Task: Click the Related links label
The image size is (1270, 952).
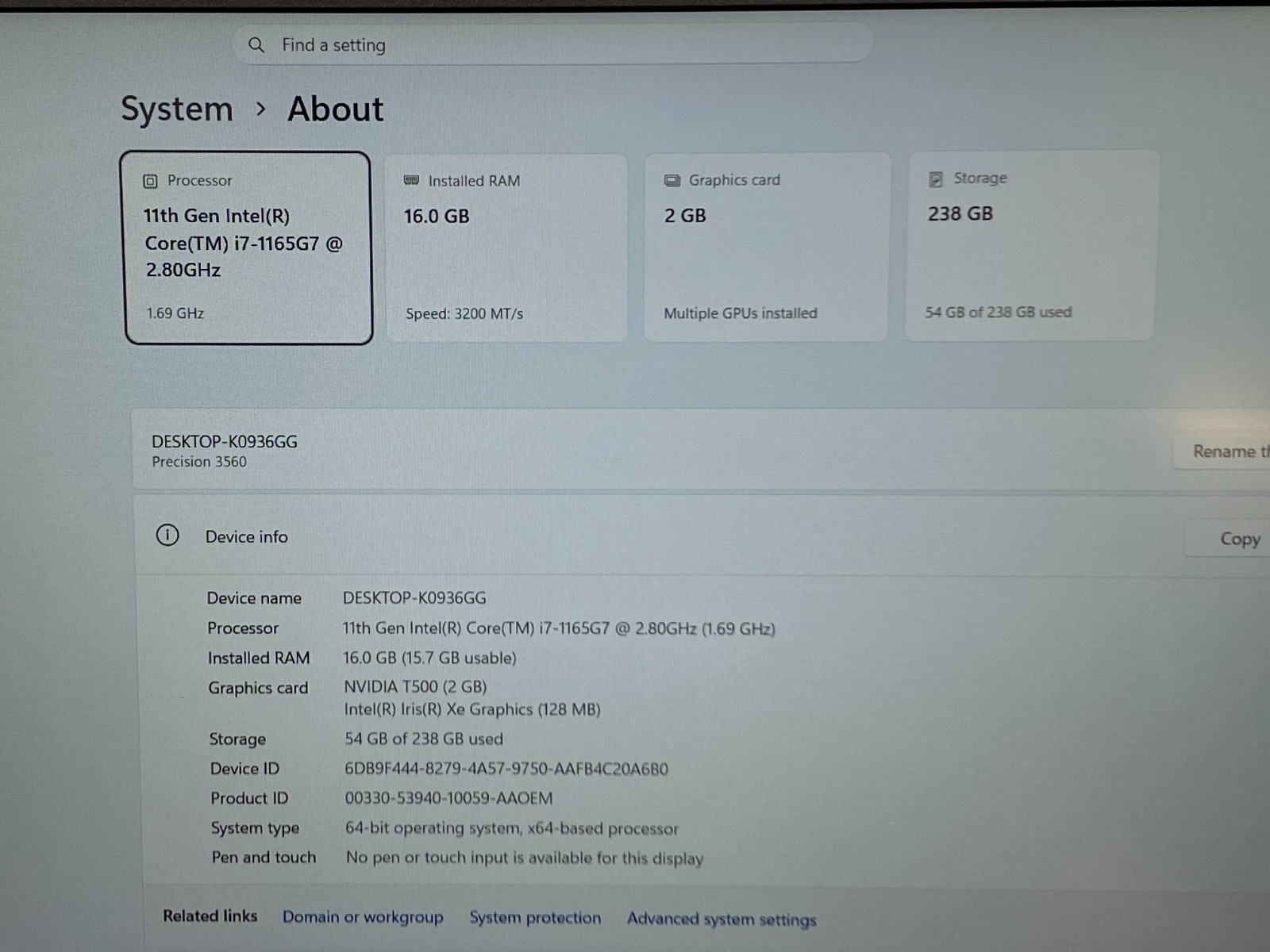Action: 210,916
